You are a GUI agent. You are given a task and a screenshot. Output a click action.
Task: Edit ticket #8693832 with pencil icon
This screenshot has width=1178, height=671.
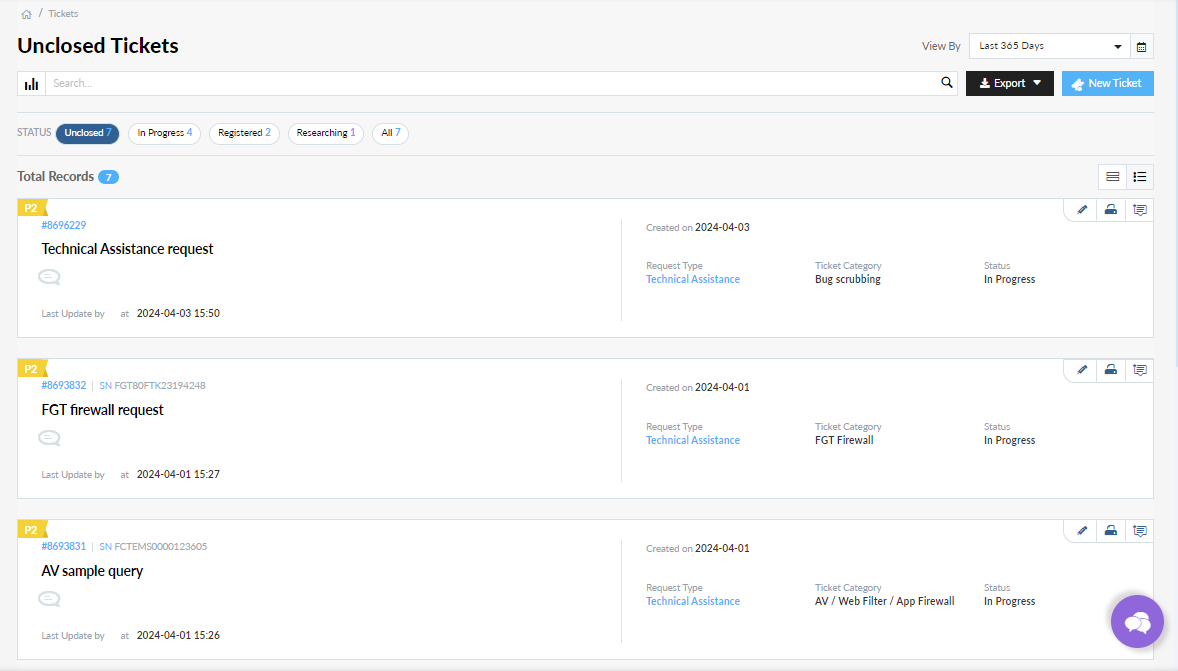tap(1082, 370)
